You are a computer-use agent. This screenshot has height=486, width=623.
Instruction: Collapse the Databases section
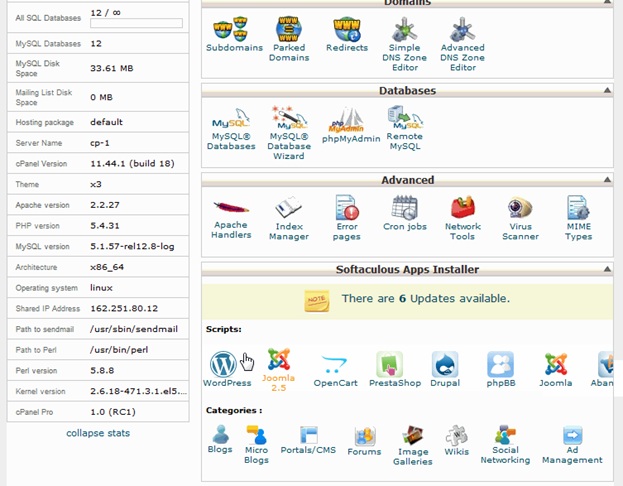pos(607,91)
